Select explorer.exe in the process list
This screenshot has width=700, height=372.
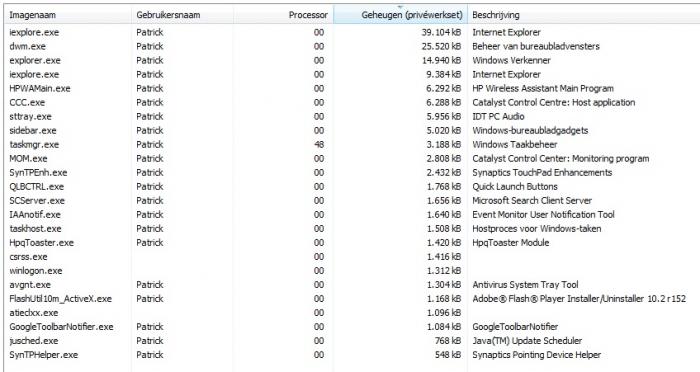coord(352,60)
